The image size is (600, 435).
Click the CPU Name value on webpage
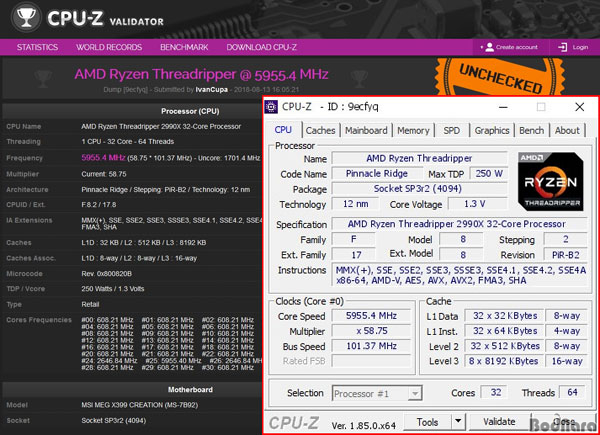click(161, 127)
